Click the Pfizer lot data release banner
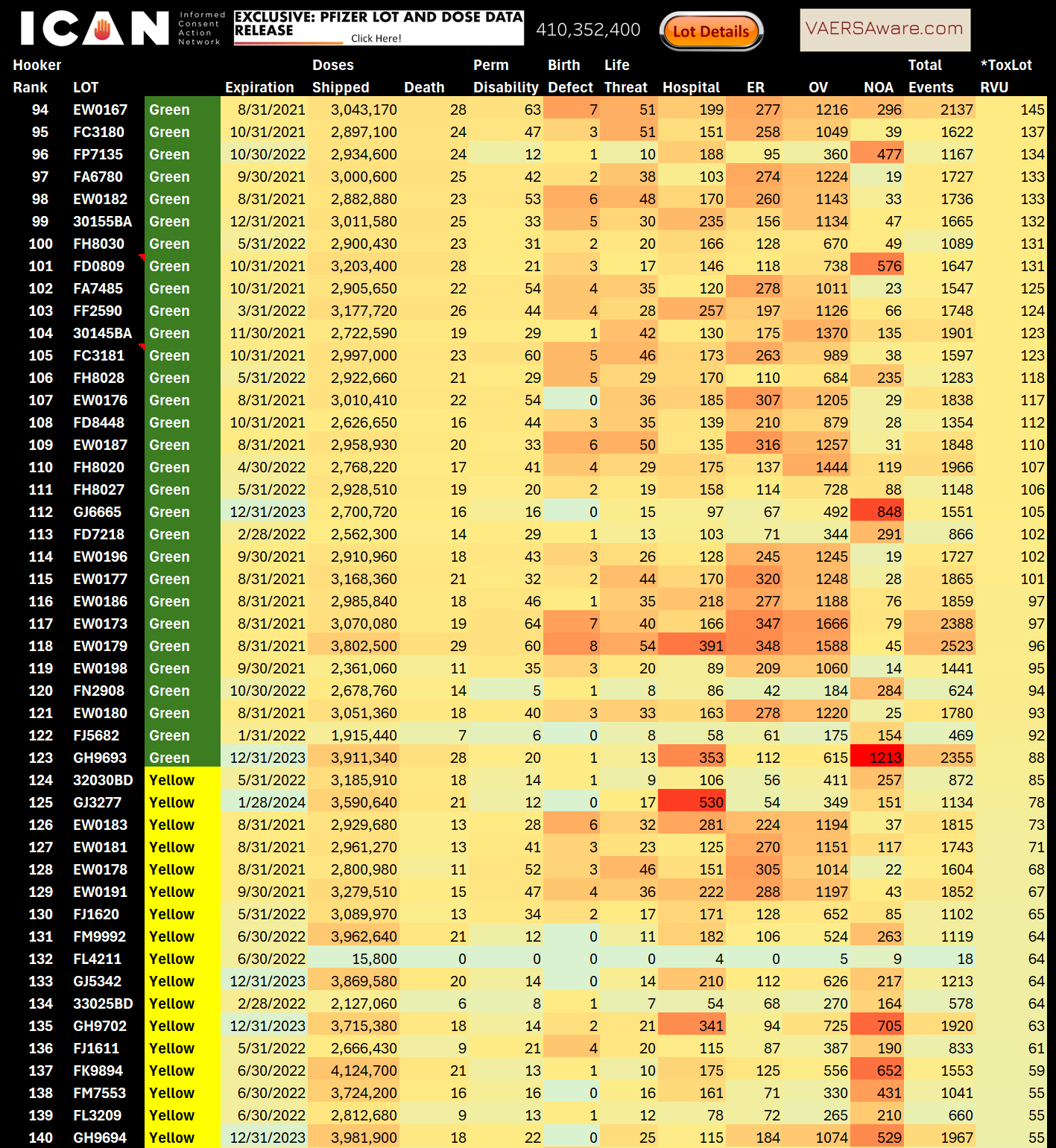 pos(379,27)
